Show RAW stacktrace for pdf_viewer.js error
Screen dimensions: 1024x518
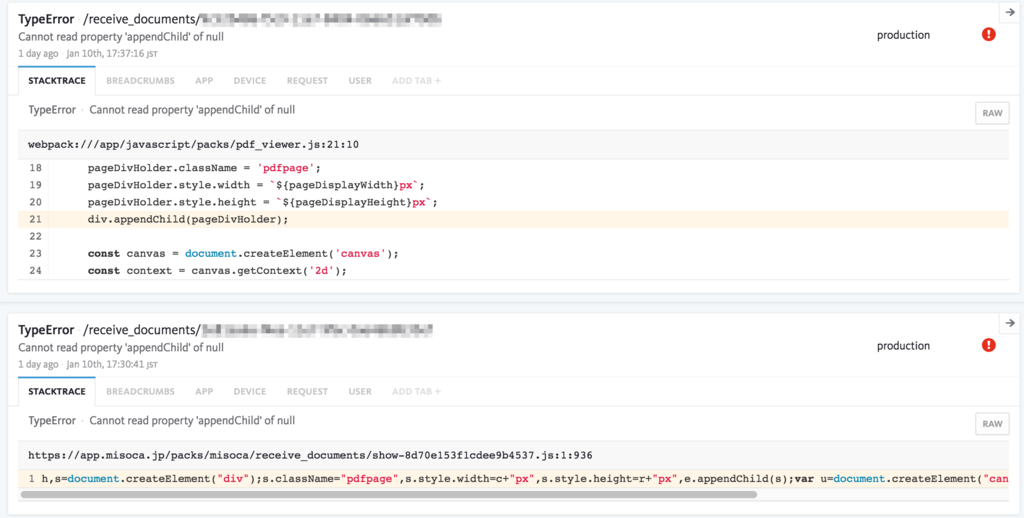pyautogui.click(x=992, y=113)
